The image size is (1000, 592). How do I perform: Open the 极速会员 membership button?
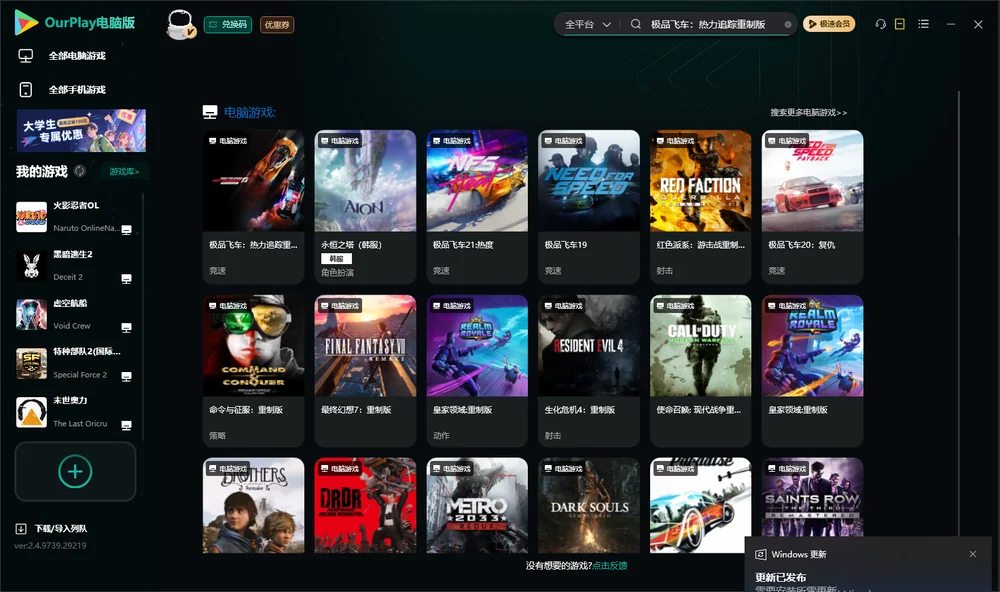pos(828,24)
